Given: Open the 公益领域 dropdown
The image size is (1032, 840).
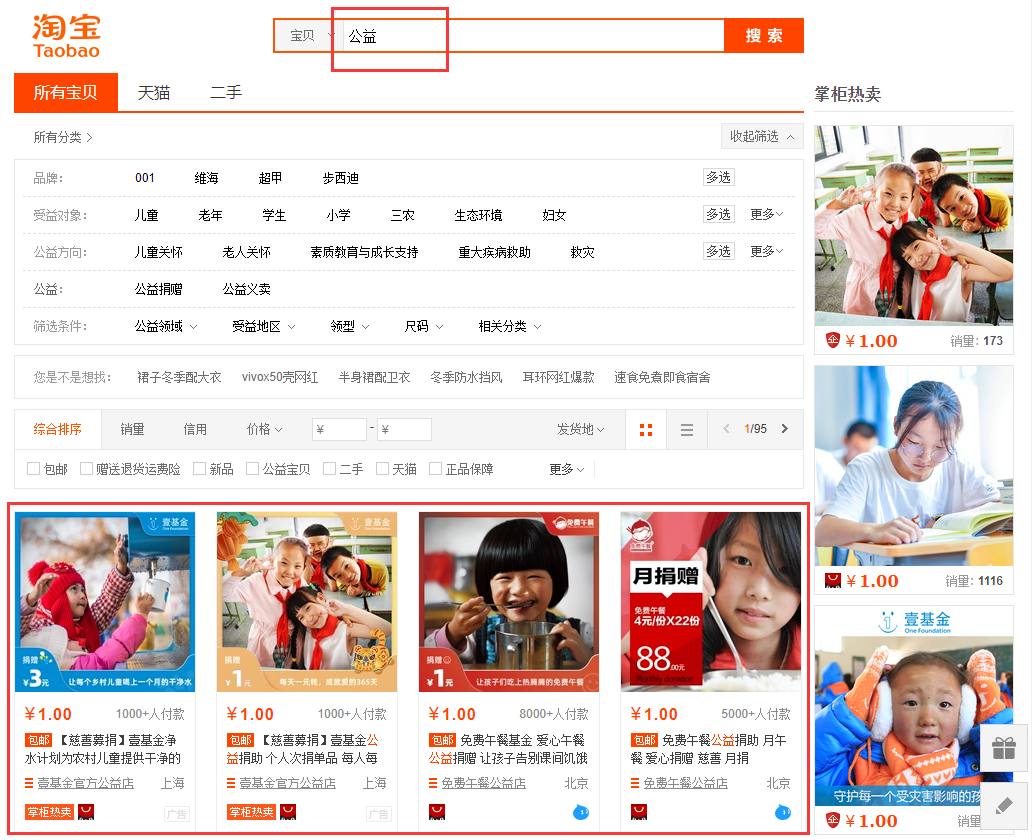Looking at the screenshot, I should [x=165, y=326].
